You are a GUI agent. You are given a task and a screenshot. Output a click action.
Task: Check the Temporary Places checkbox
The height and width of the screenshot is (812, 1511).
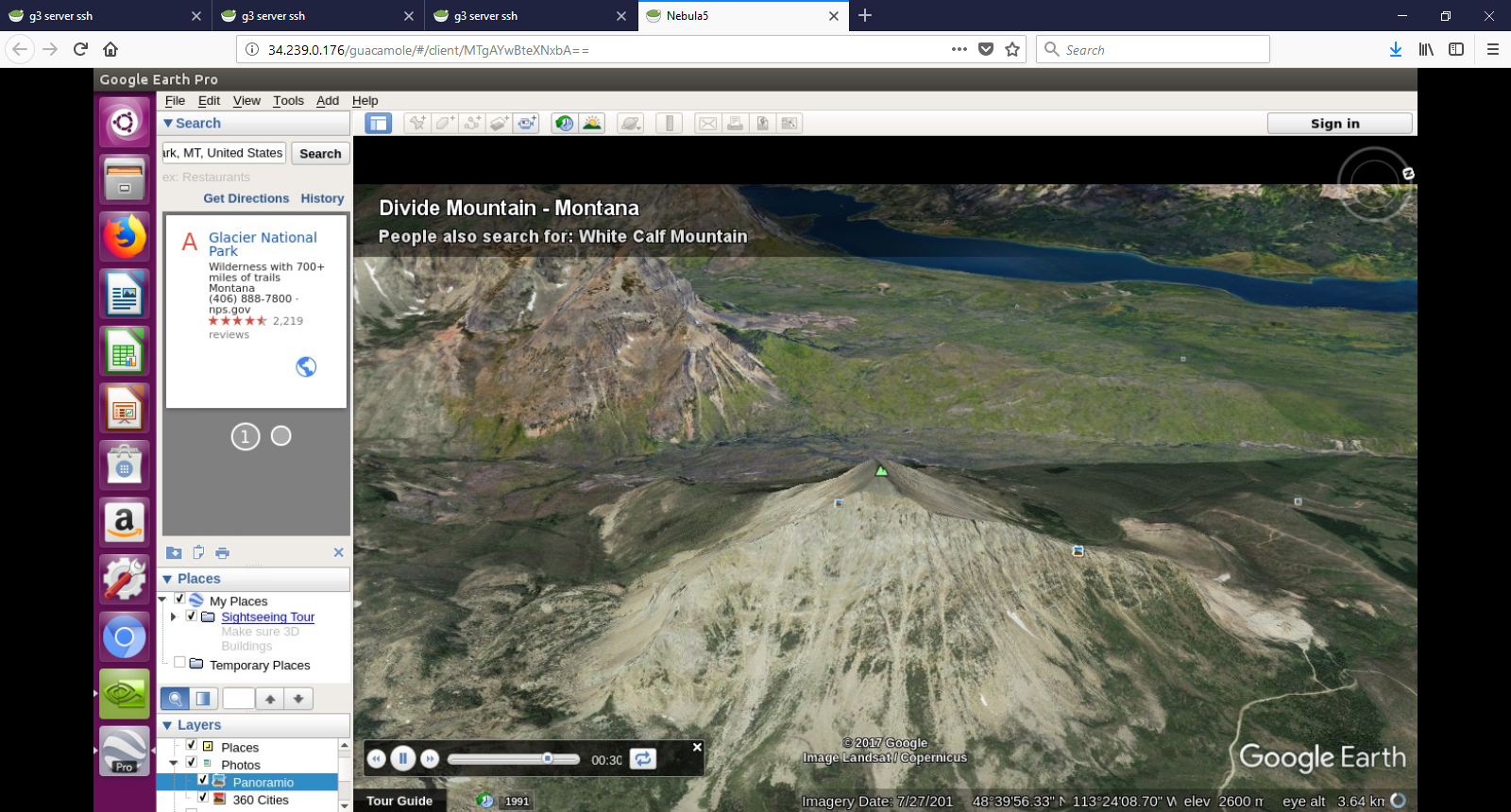pos(179,663)
